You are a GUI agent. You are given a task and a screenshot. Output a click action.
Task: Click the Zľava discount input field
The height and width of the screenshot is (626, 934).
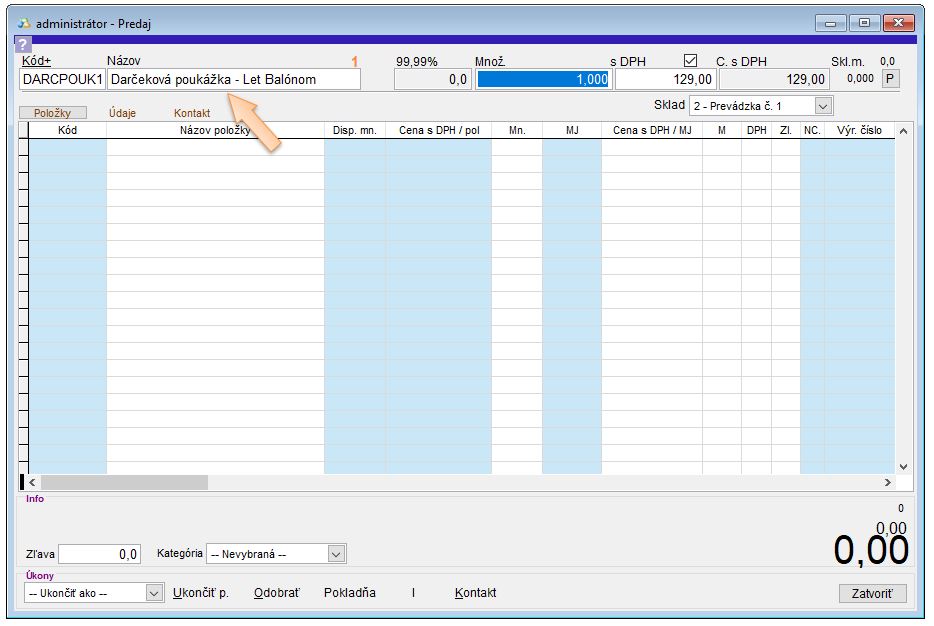click(100, 554)
